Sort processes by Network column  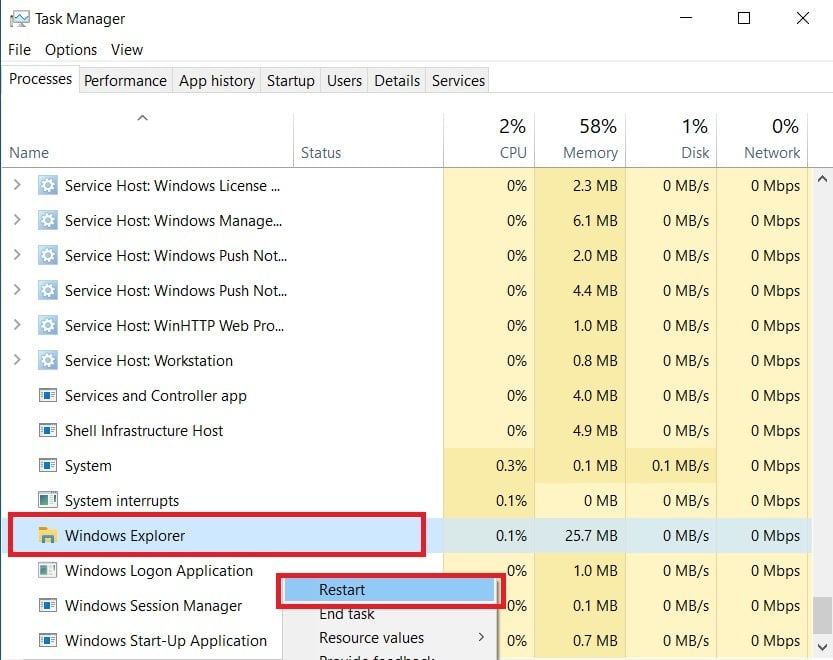[x=762, y=140]
